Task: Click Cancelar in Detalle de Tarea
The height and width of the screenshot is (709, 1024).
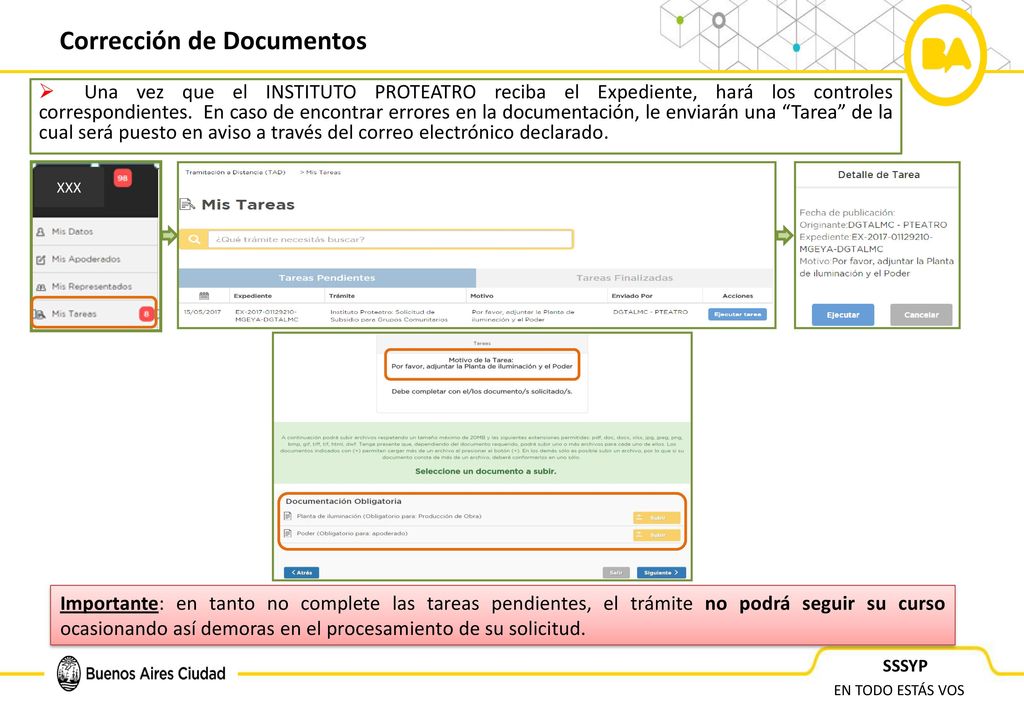Action: click(x=921, y=315)
